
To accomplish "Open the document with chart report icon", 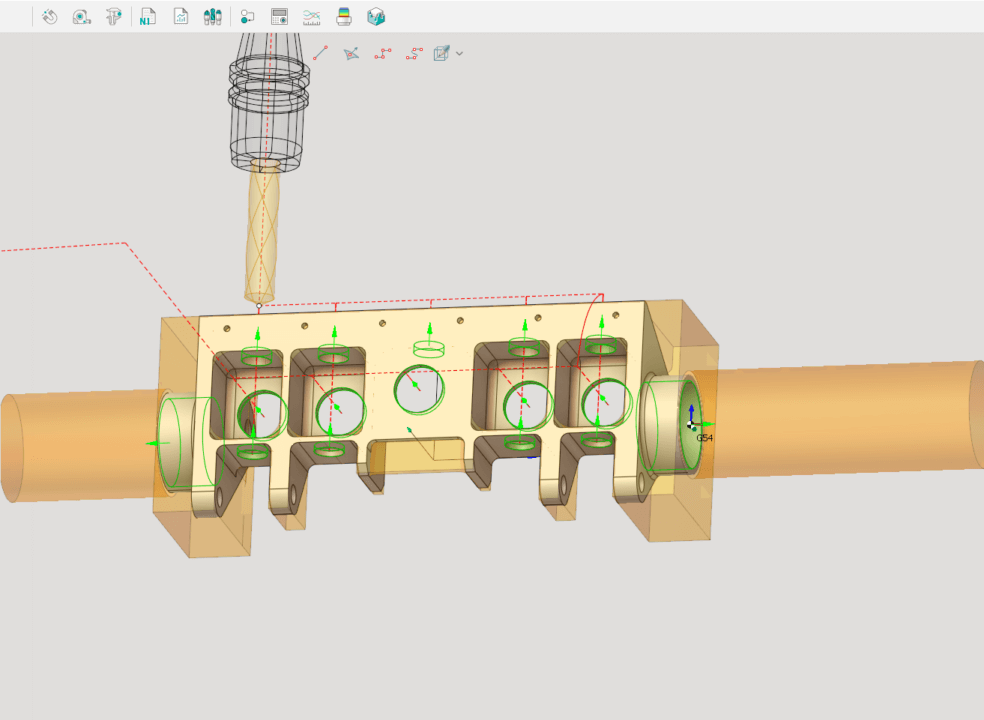I will 181,17.
